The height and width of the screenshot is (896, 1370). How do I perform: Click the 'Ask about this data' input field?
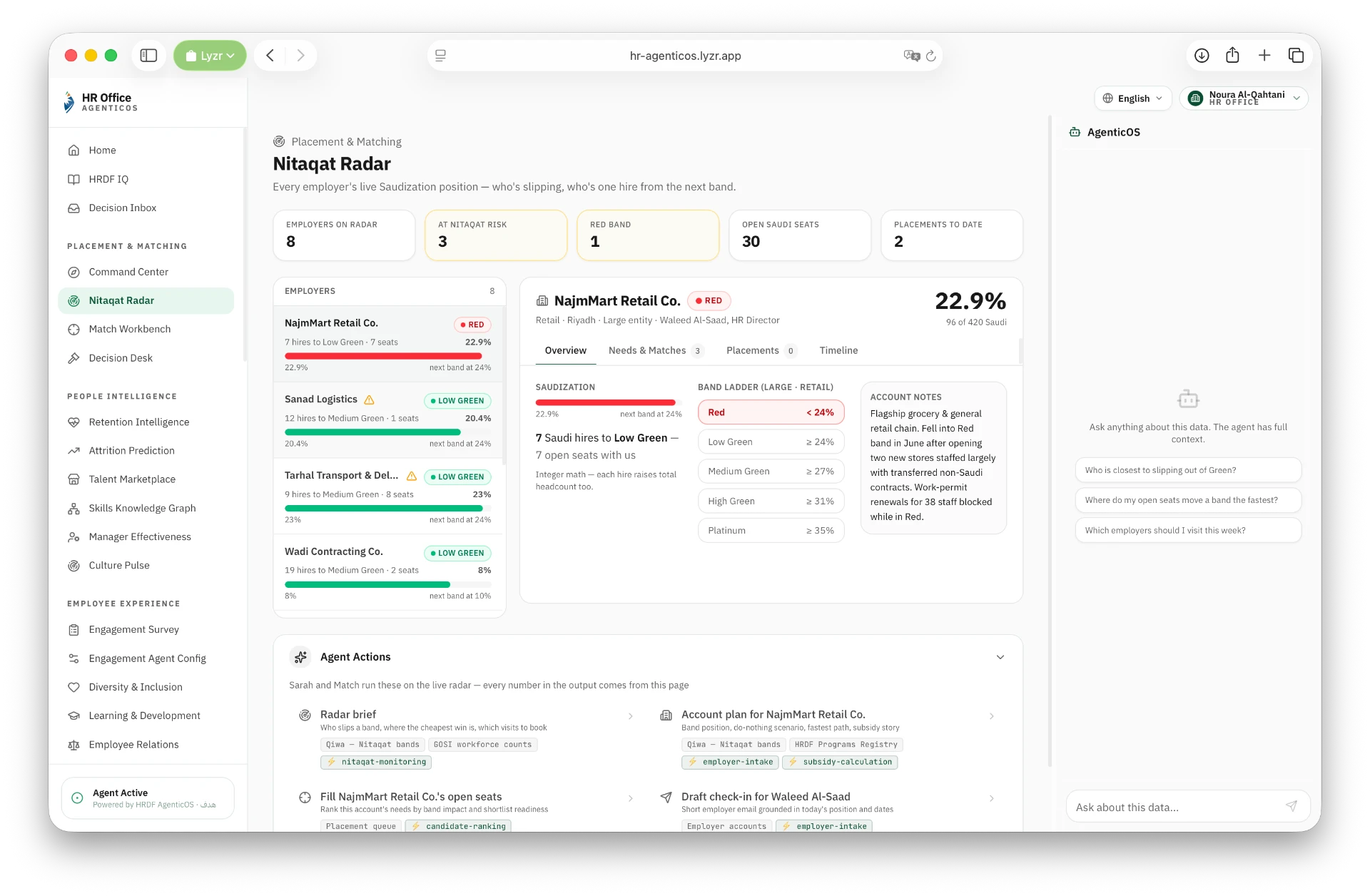[1176, 807]
